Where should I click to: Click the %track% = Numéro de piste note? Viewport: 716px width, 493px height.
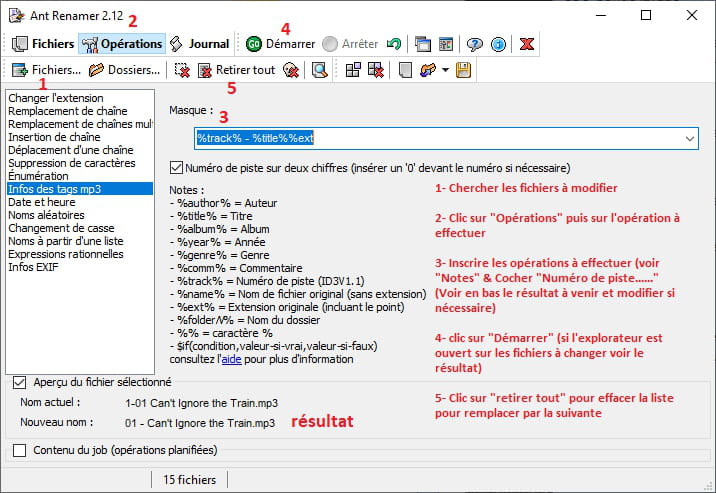(267, 281)
